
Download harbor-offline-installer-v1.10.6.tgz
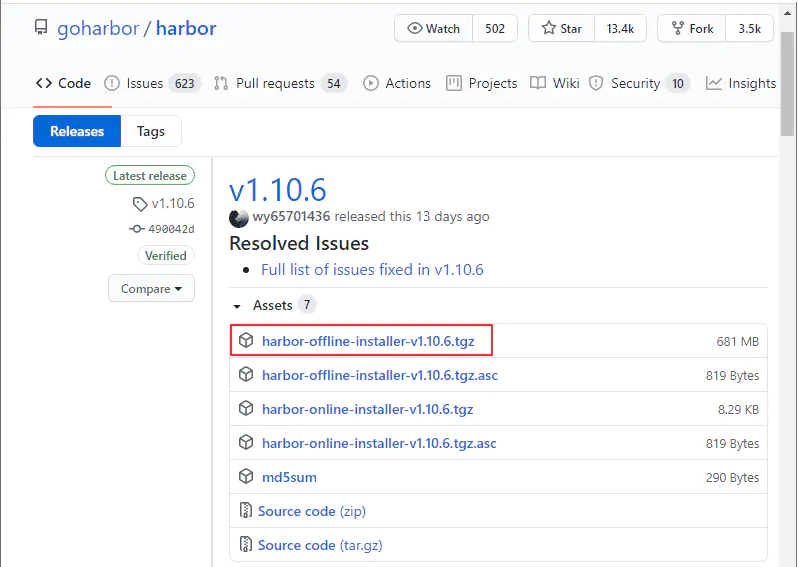pyautogui.click(x=368, y=341)
